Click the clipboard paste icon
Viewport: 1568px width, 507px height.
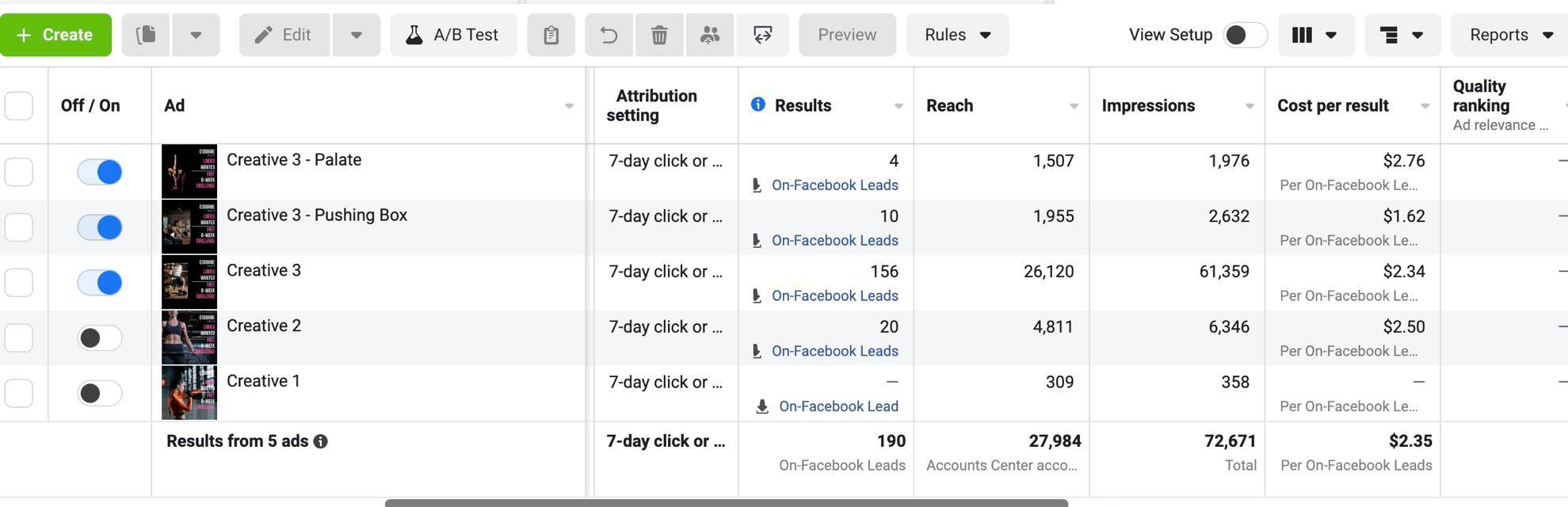click(551, 35)
